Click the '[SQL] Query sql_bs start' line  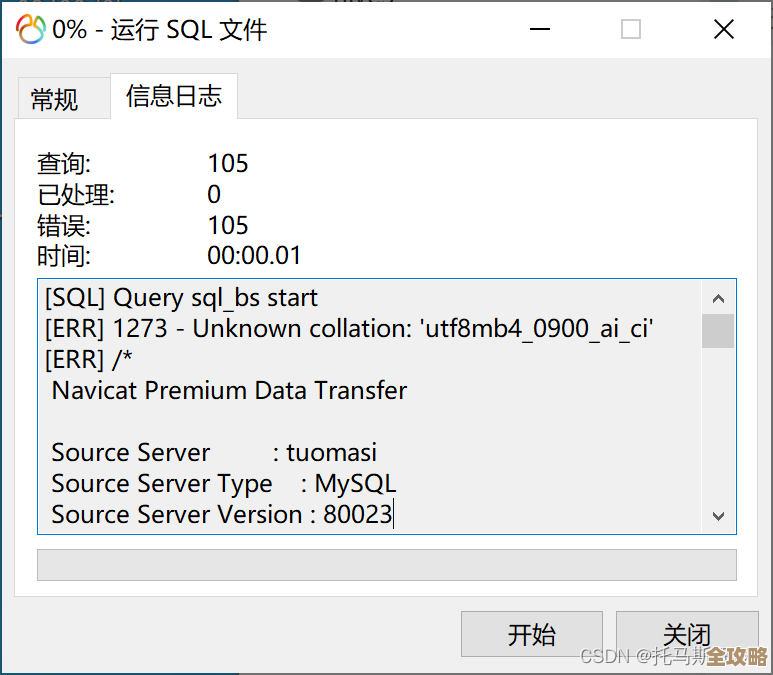[181, 298]
